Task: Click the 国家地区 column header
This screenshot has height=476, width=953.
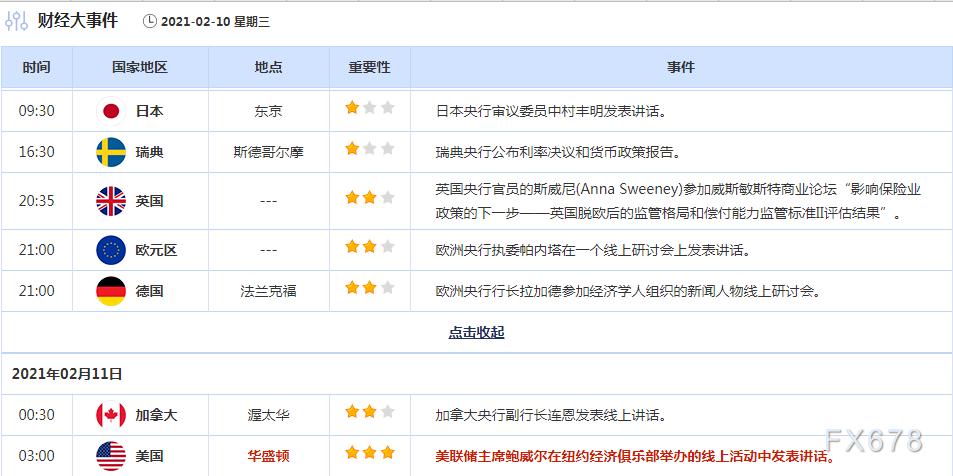Action: pos(140,67)
